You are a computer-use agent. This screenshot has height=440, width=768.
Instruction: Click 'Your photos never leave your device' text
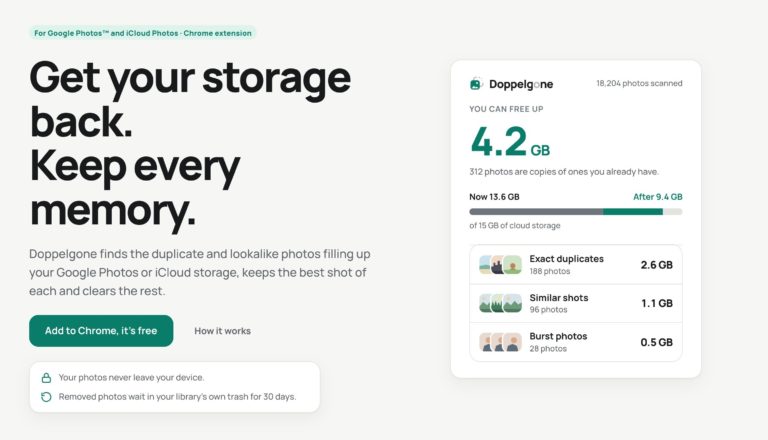[x=131, y=377]
